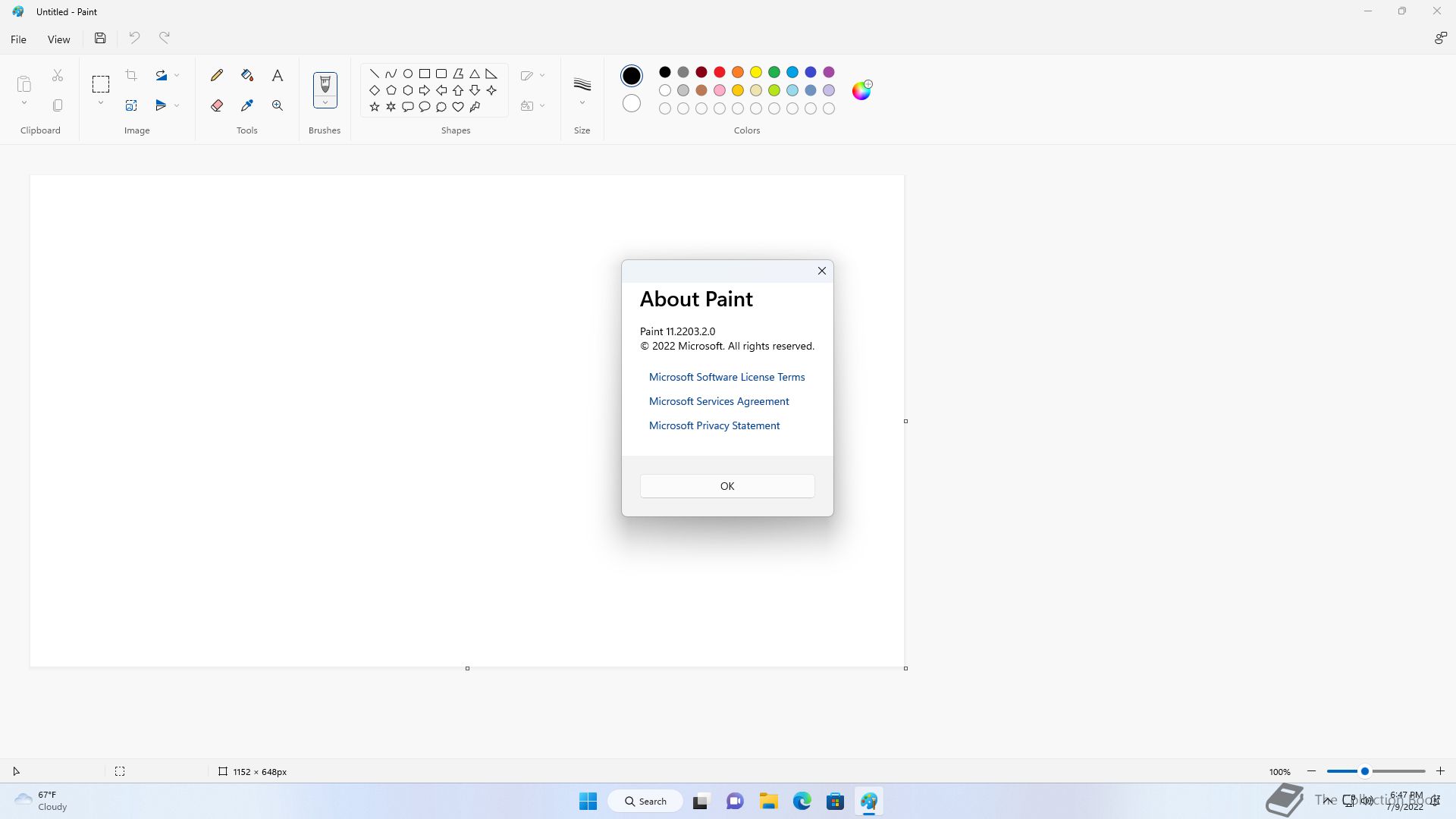Pick the purple color swatch
1456x819 pixels.
pyautogui.click(x=829, y=72)
